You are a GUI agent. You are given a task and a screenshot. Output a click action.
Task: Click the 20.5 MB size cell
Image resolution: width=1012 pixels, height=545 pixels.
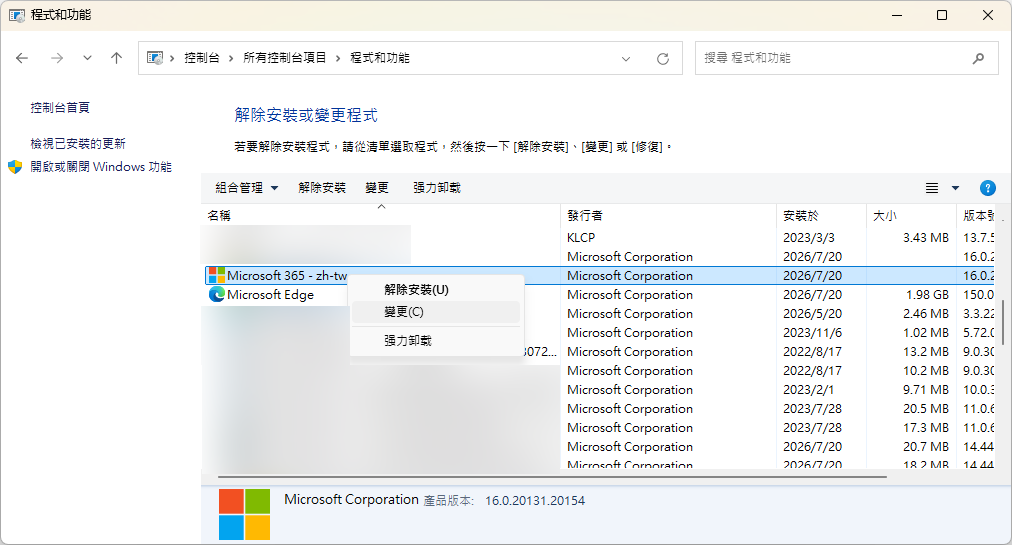tap(926, 409)
